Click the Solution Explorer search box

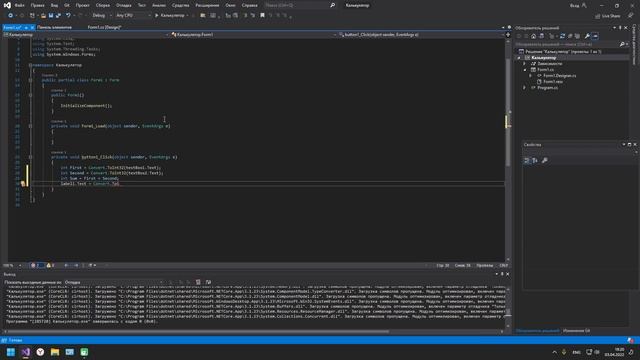pos(567,44)
